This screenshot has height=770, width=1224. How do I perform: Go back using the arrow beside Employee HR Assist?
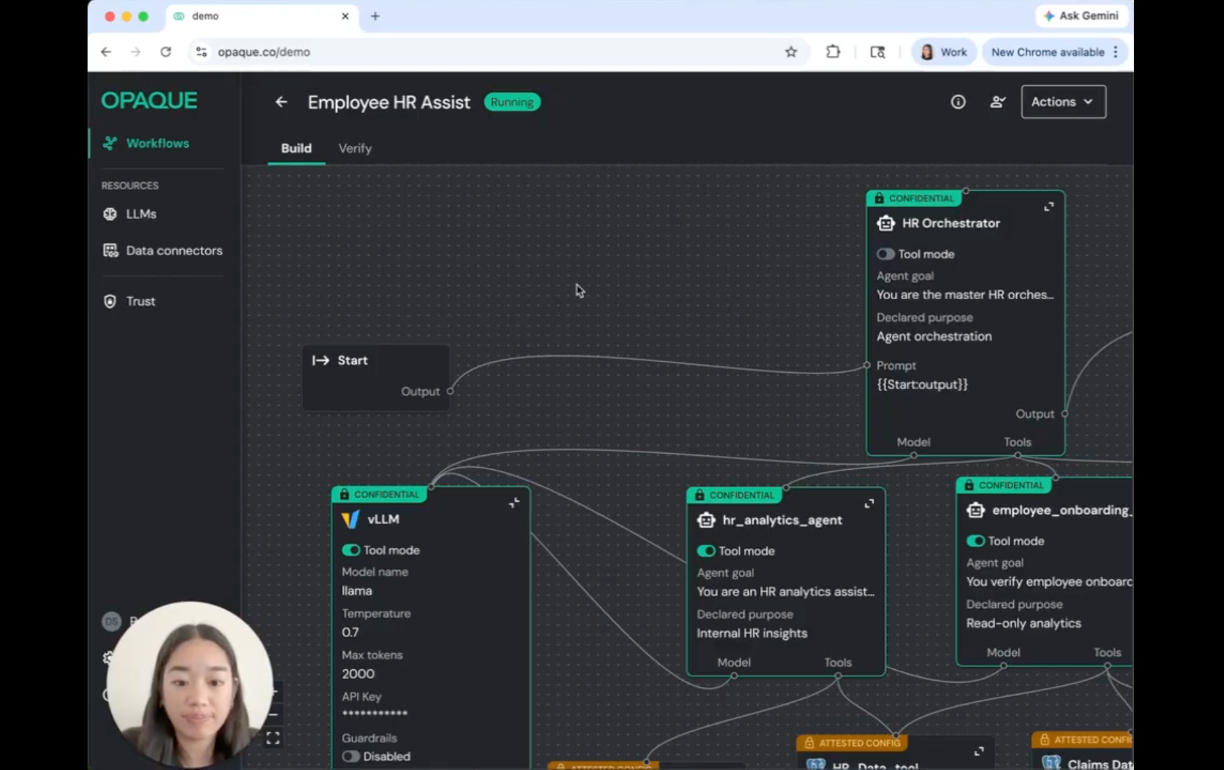tap(281, 102)
